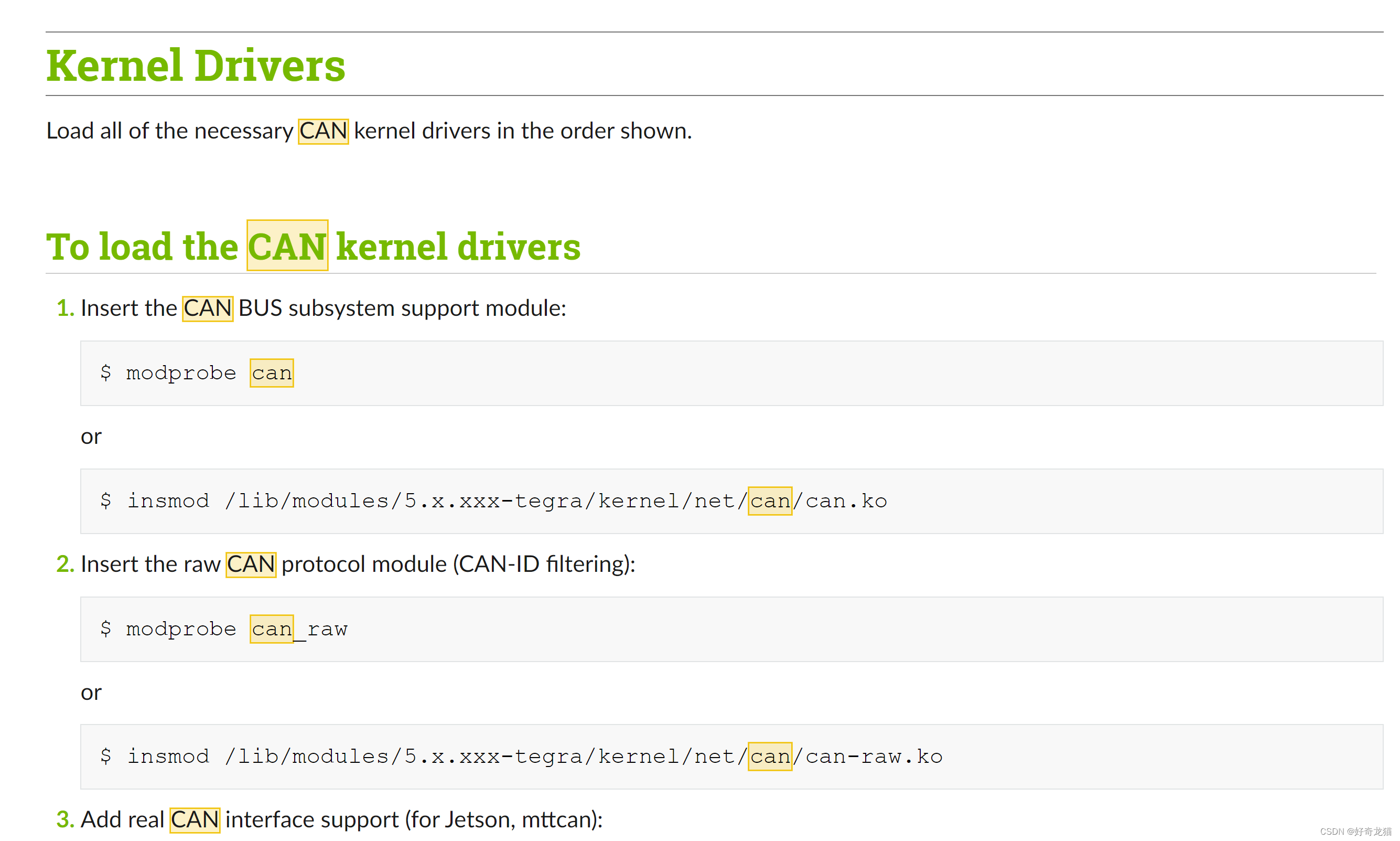Screen dimensions: 1400x841
Task: Click the CSDN watermark in corner
Action: 1355,832
